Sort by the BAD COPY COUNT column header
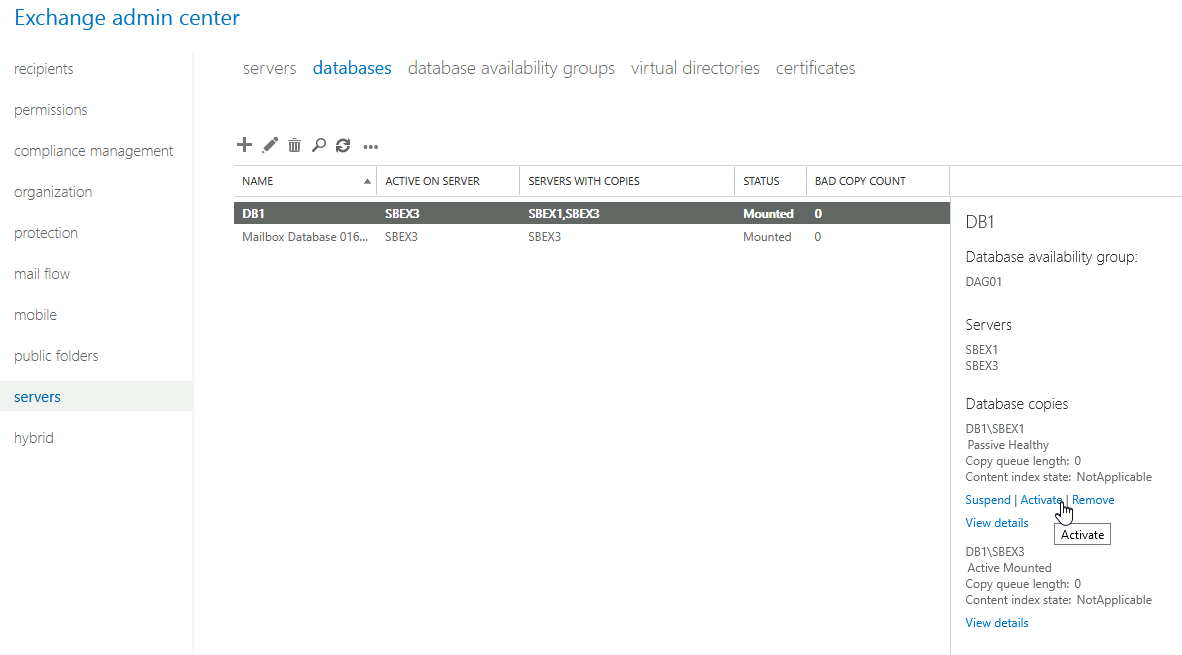1182x655 pixels. (860, 181)
